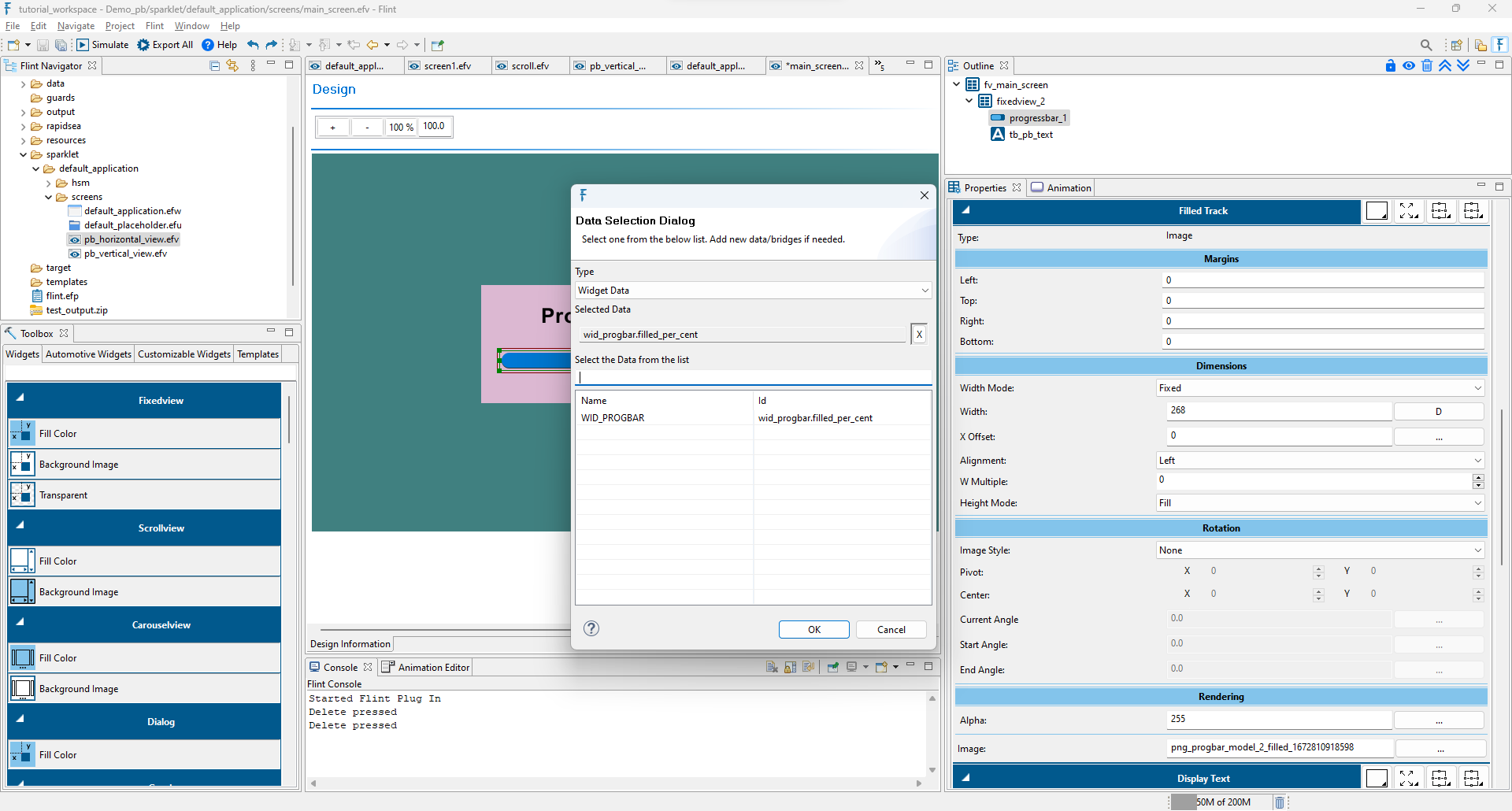Select the WID_PROGBAR row in data list
The height and width of the screenshot is (811, 1512).
[754, 418]
